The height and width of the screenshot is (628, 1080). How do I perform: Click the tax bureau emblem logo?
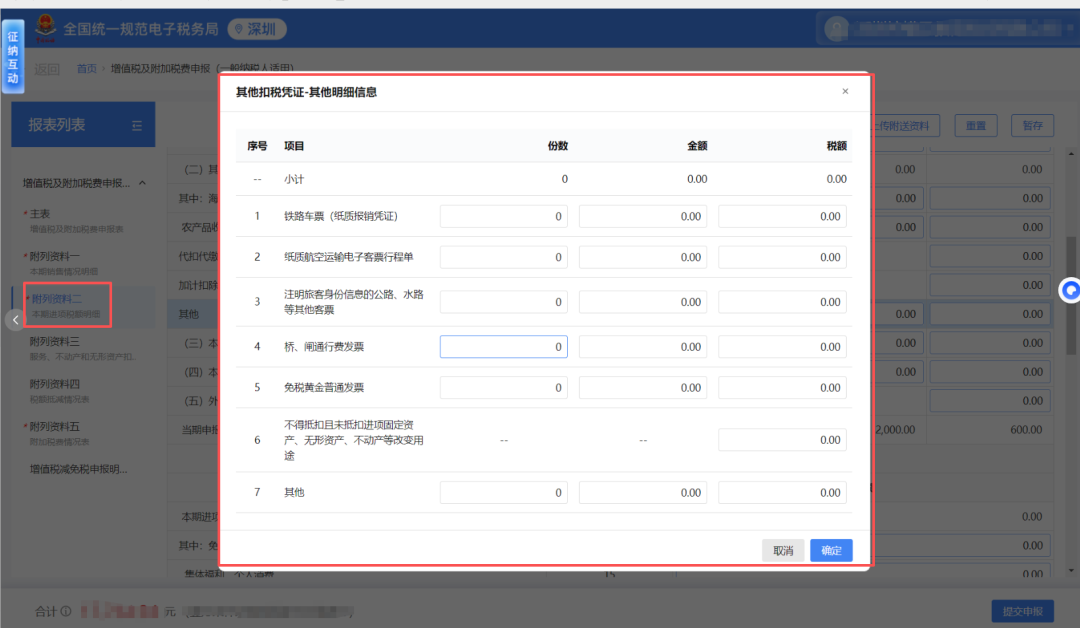point(45,29)
